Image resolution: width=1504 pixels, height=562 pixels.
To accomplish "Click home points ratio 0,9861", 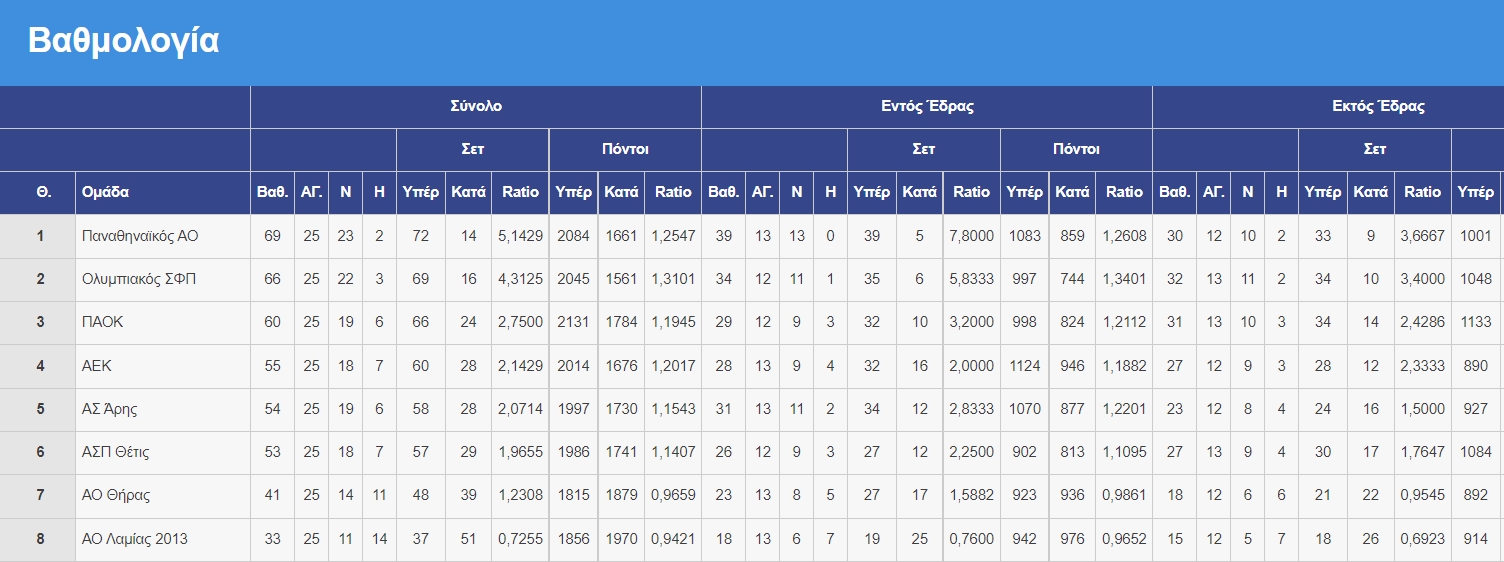I will 1124,495.
